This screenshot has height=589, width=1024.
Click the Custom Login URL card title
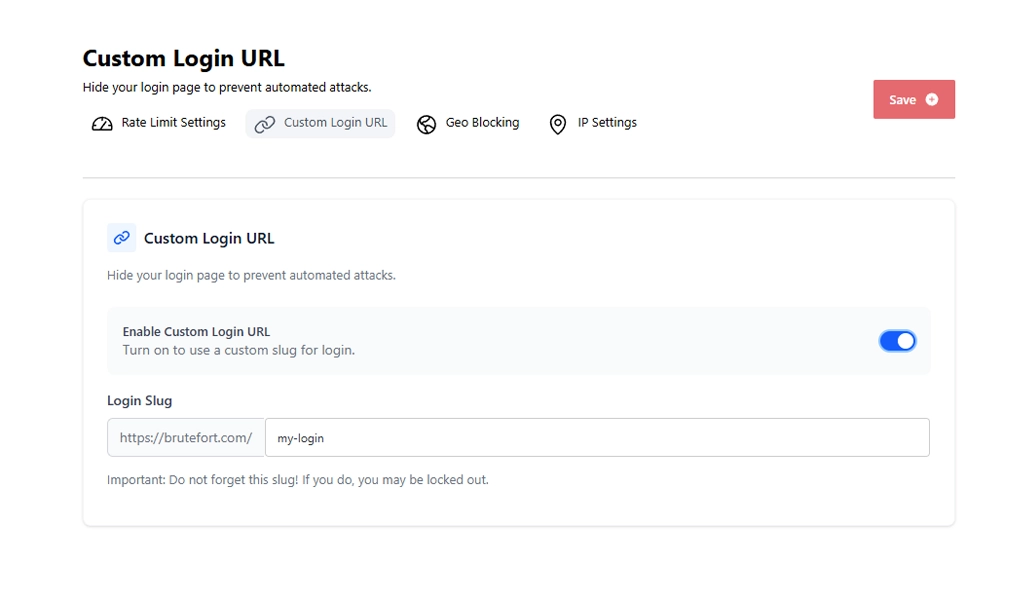click(209, 238)
